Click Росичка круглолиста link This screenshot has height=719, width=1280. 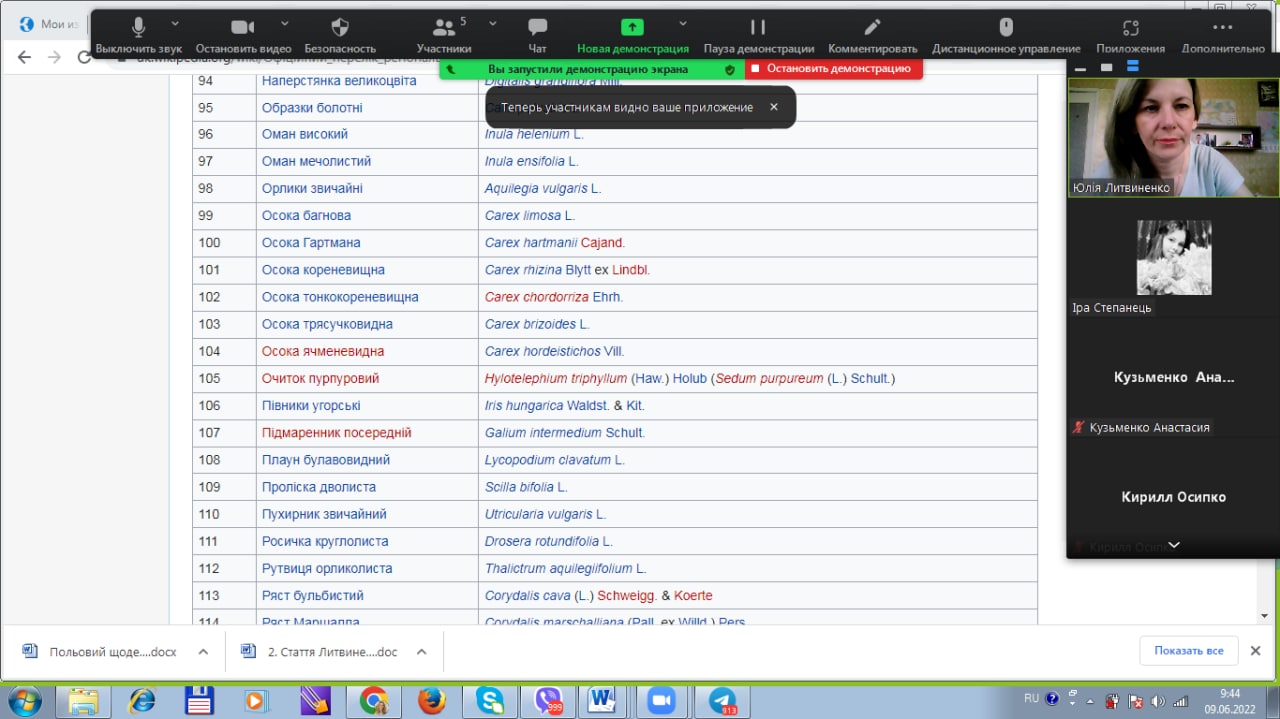pos(327,541)
